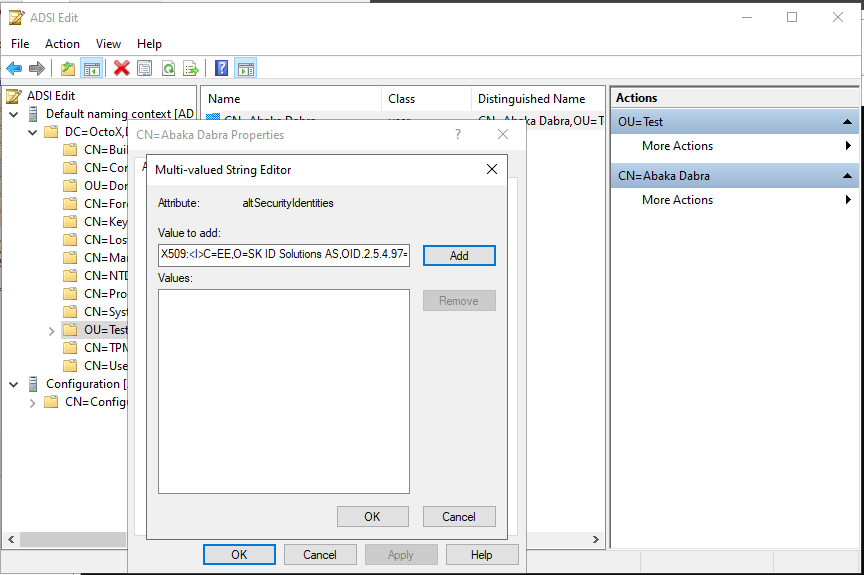
Task: Click the OU=Test folder icon
Action: 70,330
